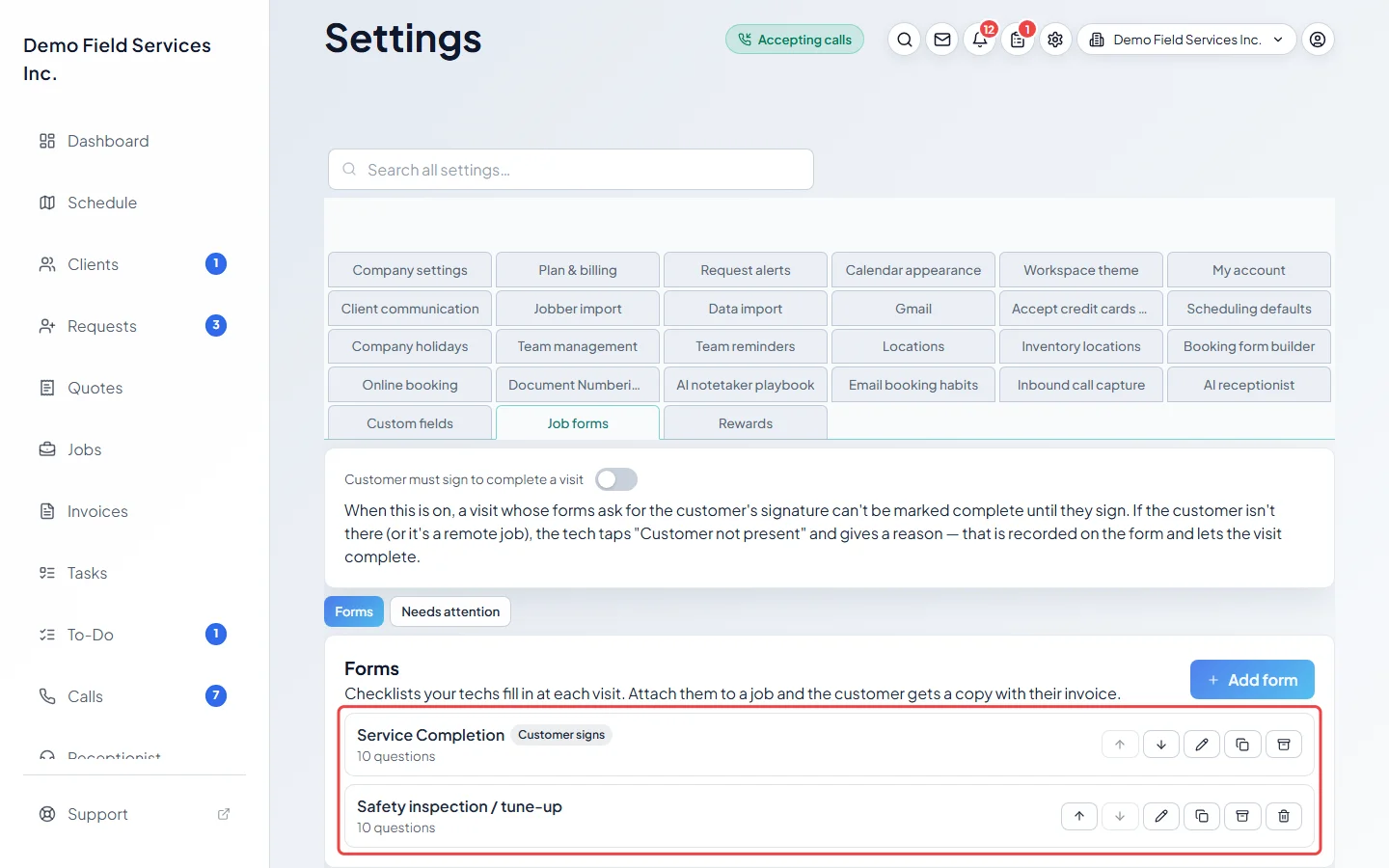Select the AI receptionist tab
The width and height of the screenshot is (1389, 868).
tap(1249, 385)
